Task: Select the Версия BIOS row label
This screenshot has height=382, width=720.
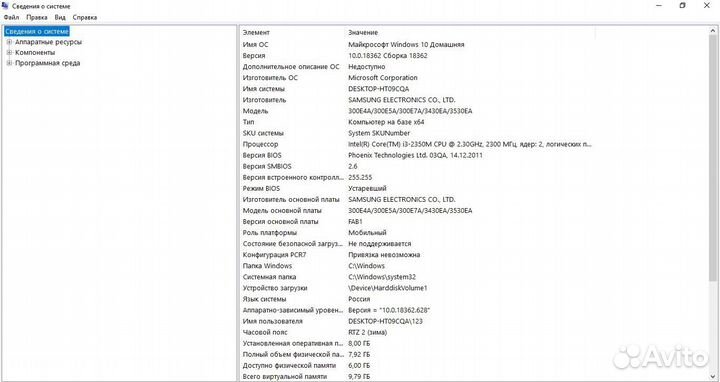Action: point(262,155)
